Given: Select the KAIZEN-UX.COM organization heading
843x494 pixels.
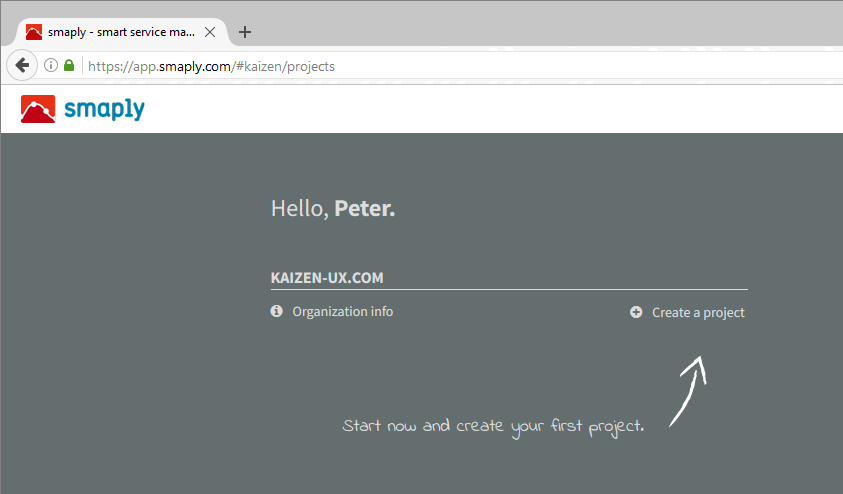Looking at the screenshot, I should (x=327, y=278).
